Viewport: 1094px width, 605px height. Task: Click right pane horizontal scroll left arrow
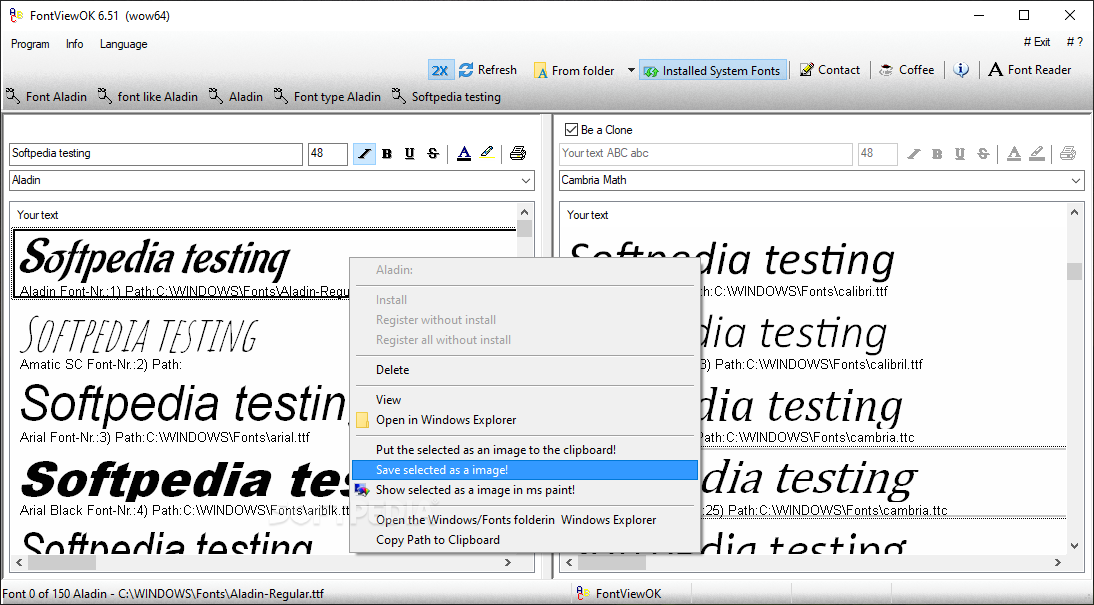pyautogui.click(x=569, y=562)
